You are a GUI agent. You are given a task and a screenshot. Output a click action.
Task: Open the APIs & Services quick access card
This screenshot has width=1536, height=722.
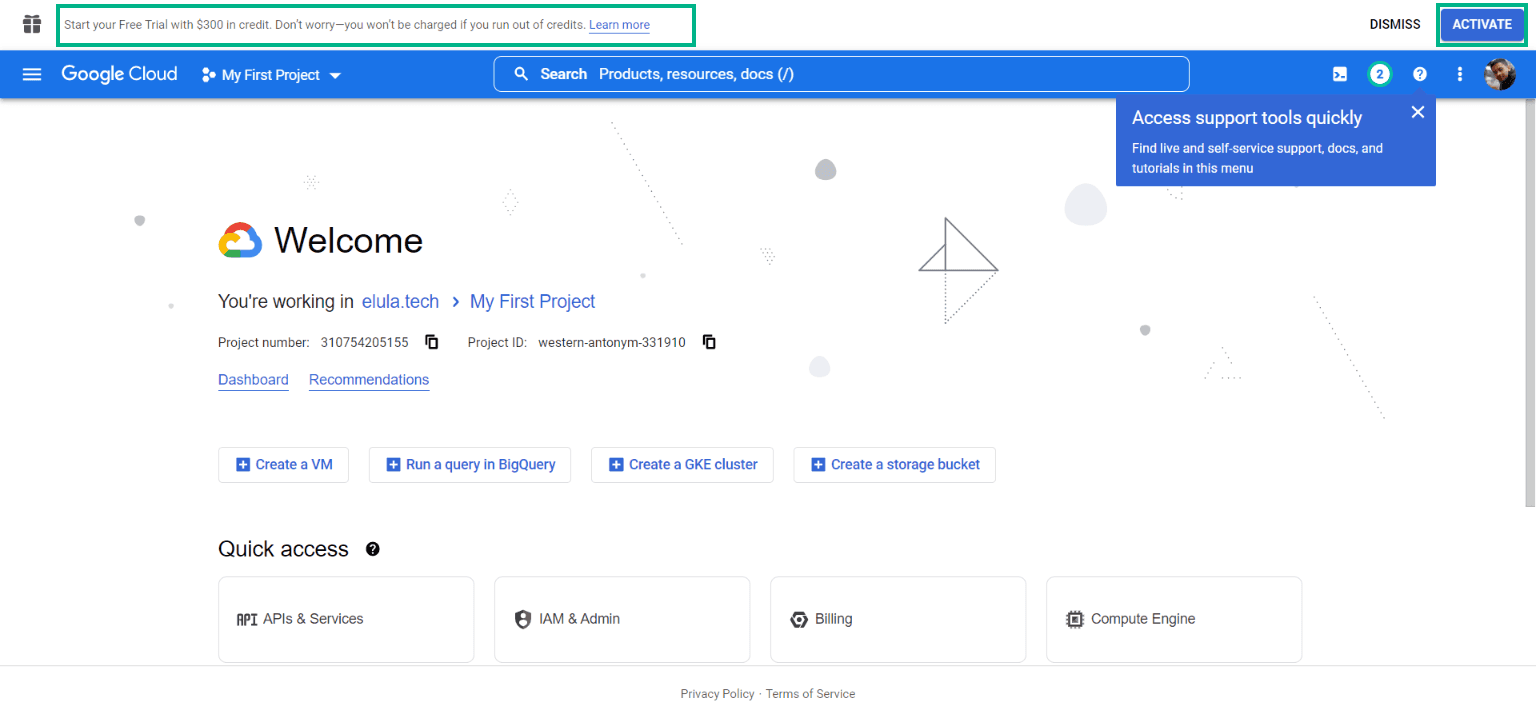coord(346,619)
